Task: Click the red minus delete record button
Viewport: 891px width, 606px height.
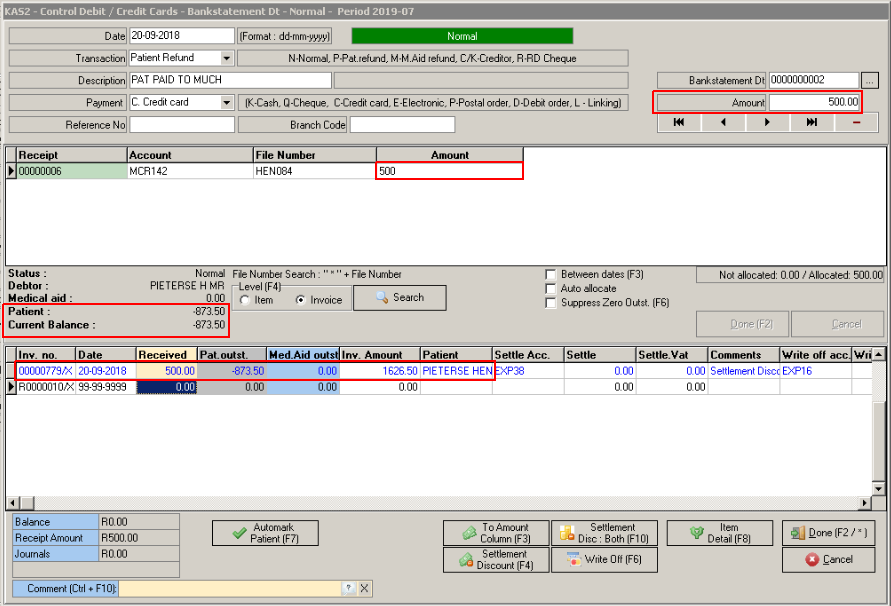Action: tap(856, 123)
